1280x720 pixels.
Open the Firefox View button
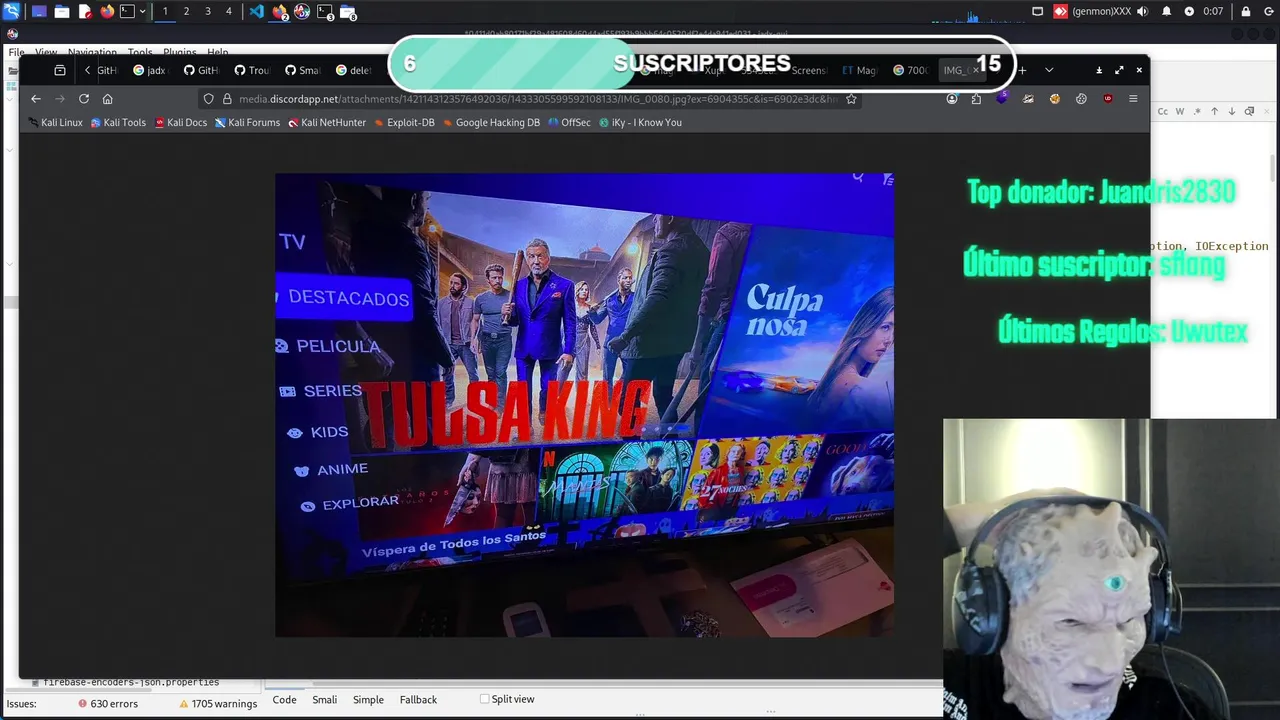tap(60, 70)
